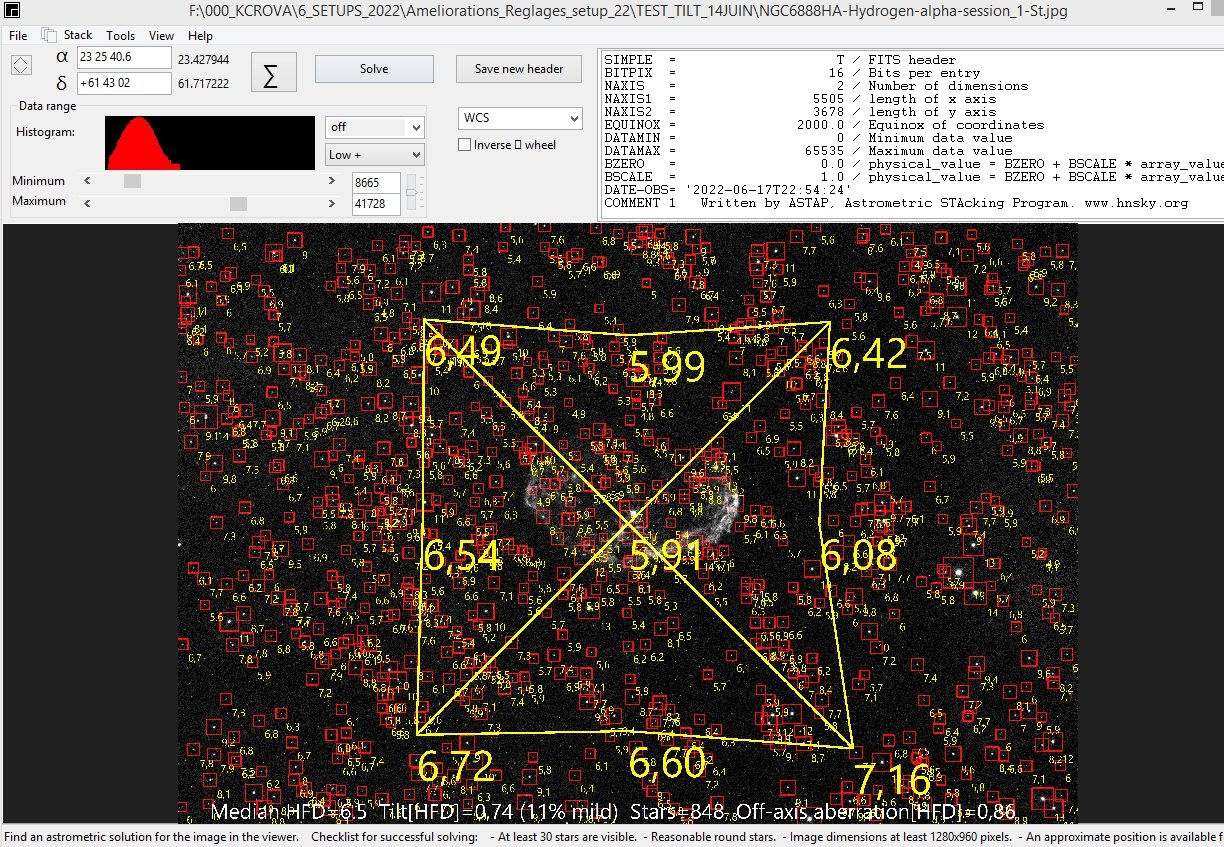The width and height of the screenshot is (1224, 847).
Task: Open the 'off' color dropdown
Action: click(x=375, y=127)
